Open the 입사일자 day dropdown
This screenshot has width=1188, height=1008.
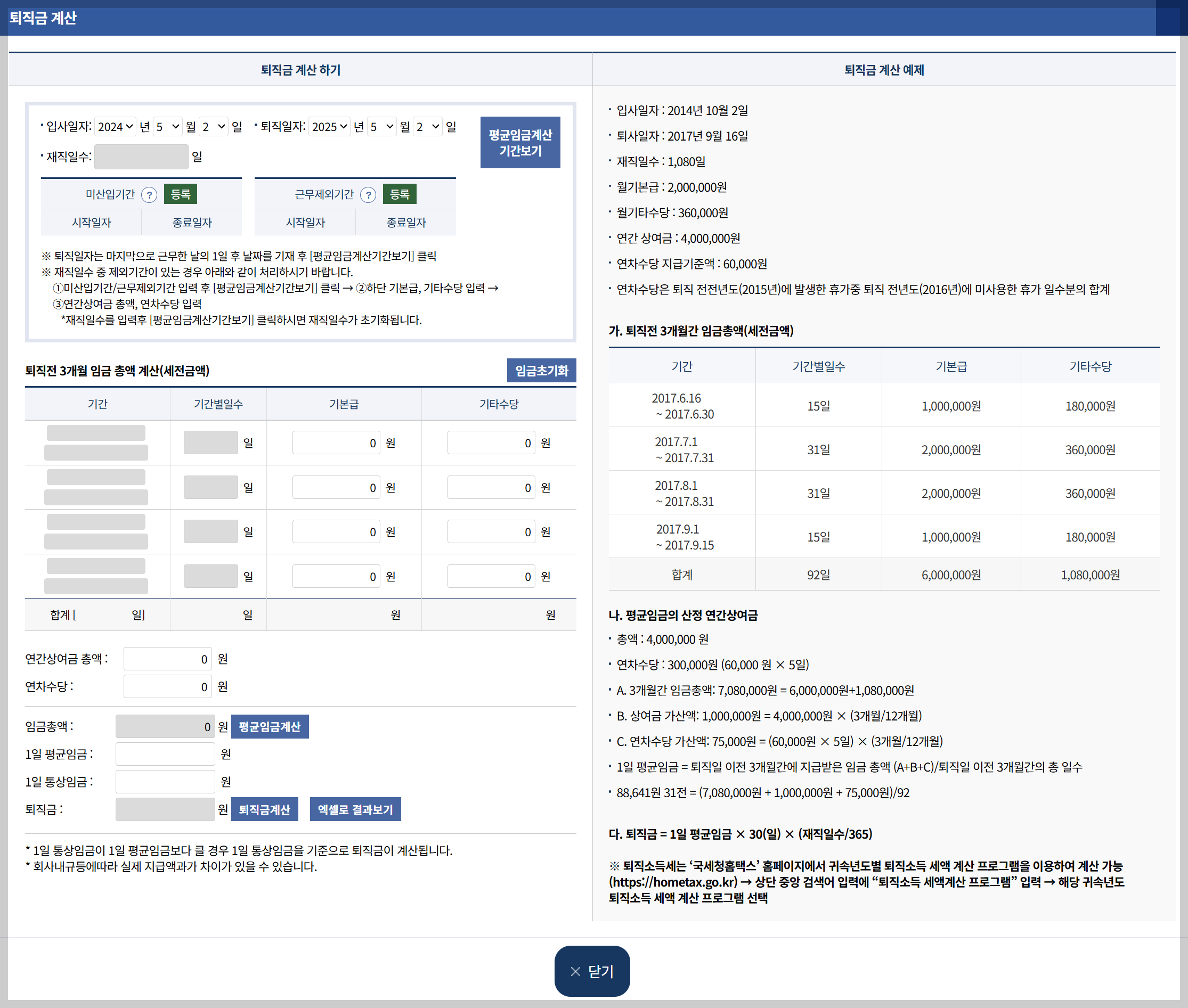coord(214,126)
